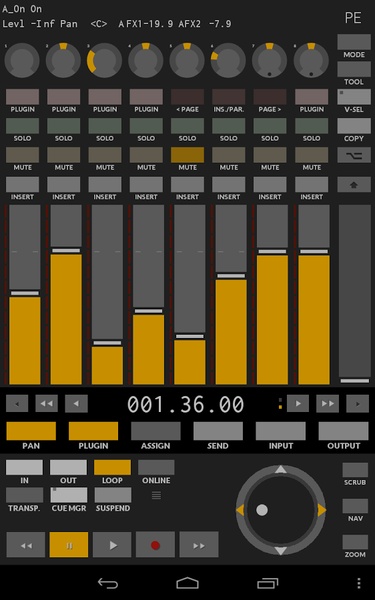Unmute channel 5 with highlighted MUTE button
This screenshot has width=375, height=600.
tap(188, 155)
